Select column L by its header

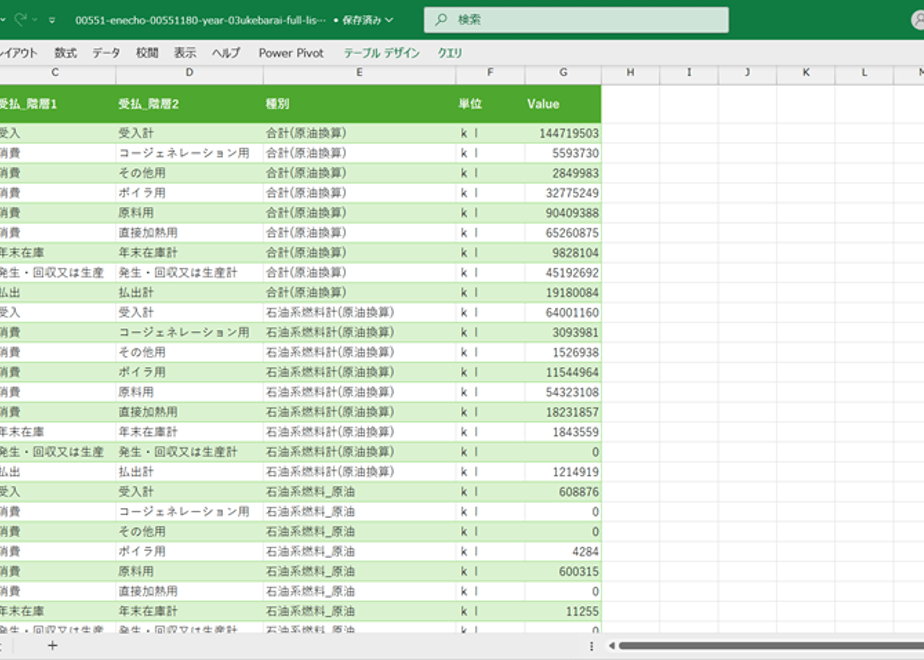click(x=864, y=72)
